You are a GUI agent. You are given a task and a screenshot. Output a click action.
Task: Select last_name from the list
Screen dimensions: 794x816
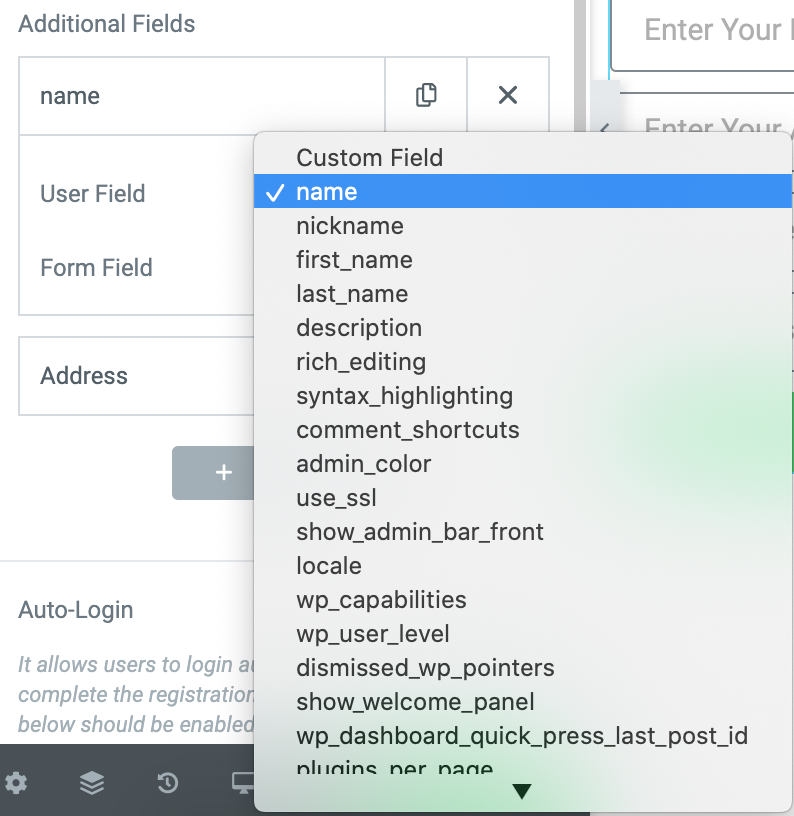click(523, 294)
